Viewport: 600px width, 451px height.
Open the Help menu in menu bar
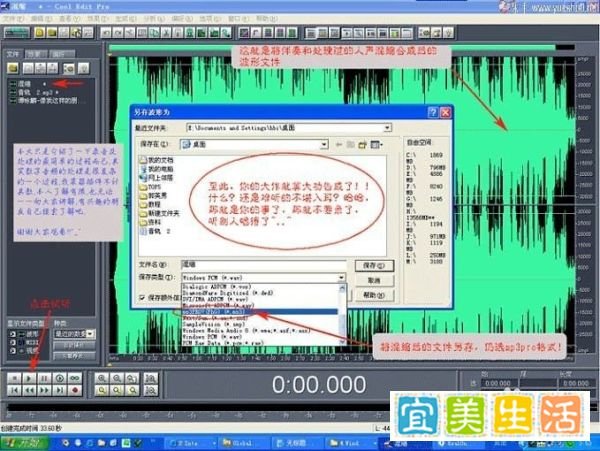pos(267,18)
